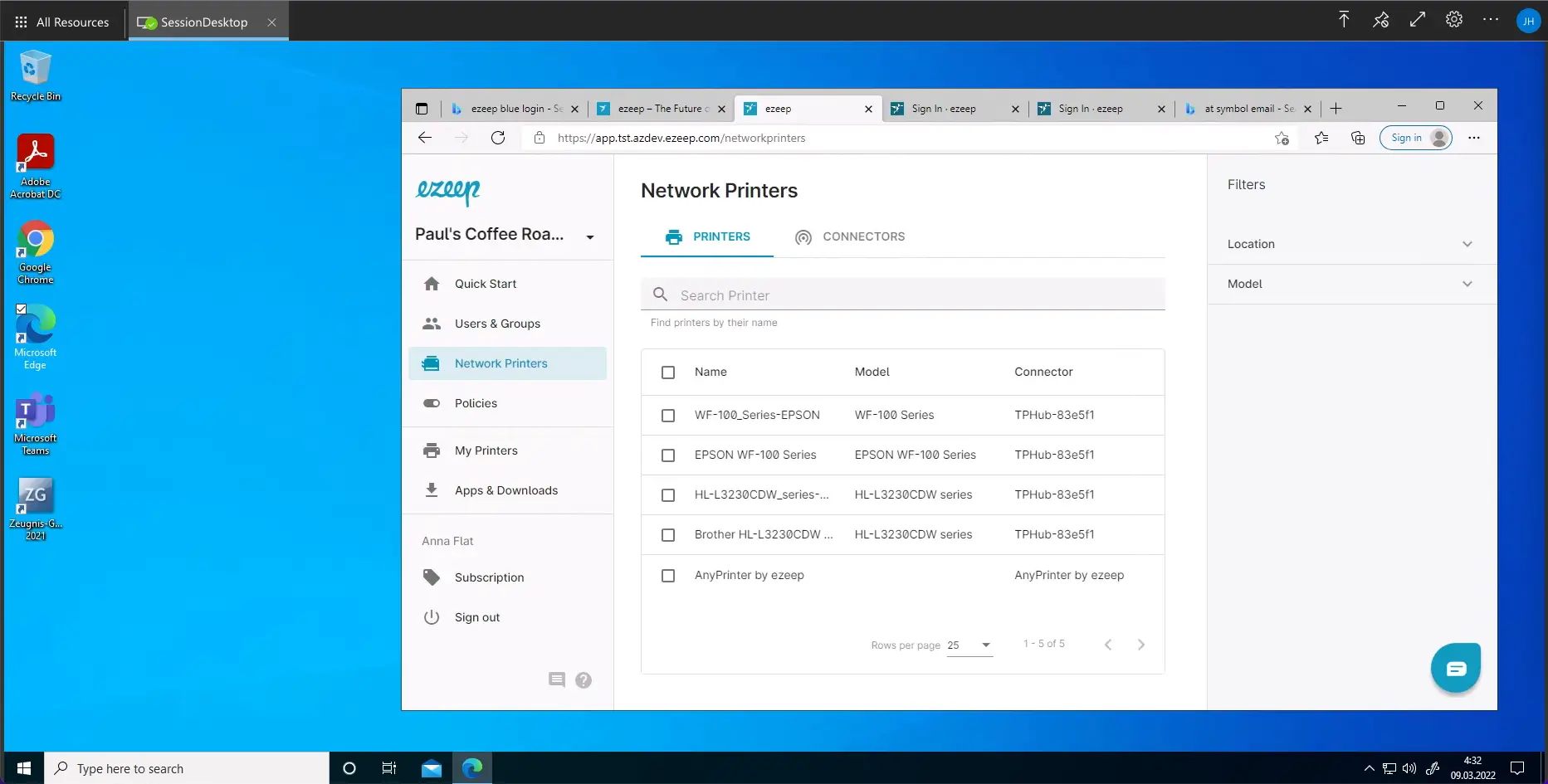Open the chat bubble in bottom corner
Screen dimensions: 1548x784
1455,667
